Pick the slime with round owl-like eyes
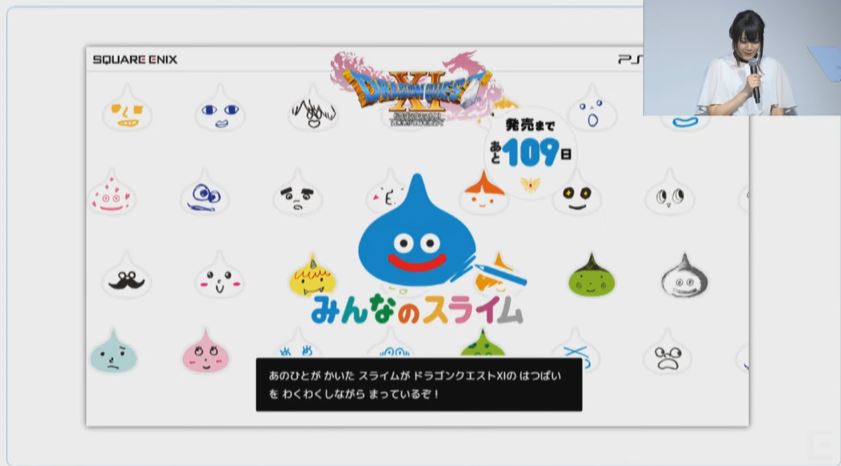The height and width of the screenshot is (466, 841). click(x=669, y=192)
